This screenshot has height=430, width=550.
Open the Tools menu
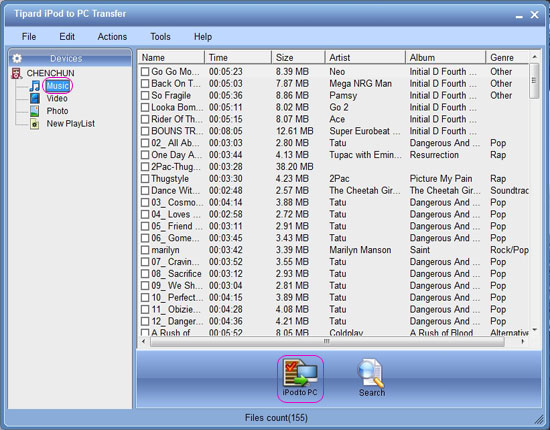[160, 36]
